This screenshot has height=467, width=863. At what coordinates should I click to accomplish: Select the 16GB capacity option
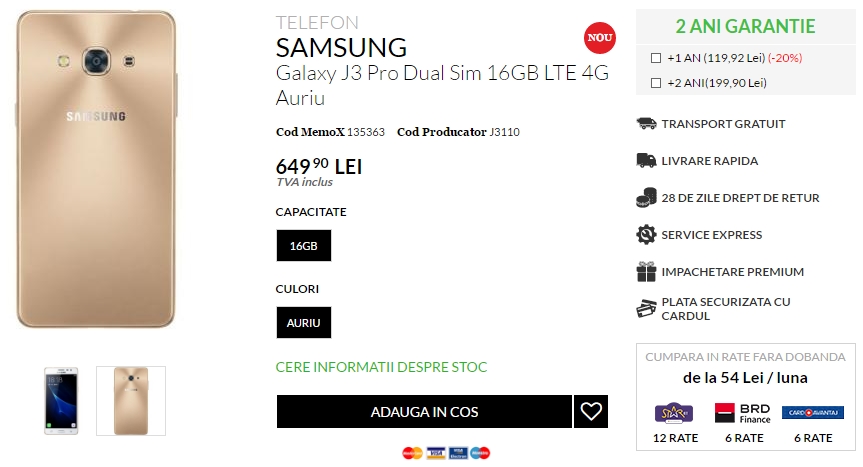[x=303, y=246]
